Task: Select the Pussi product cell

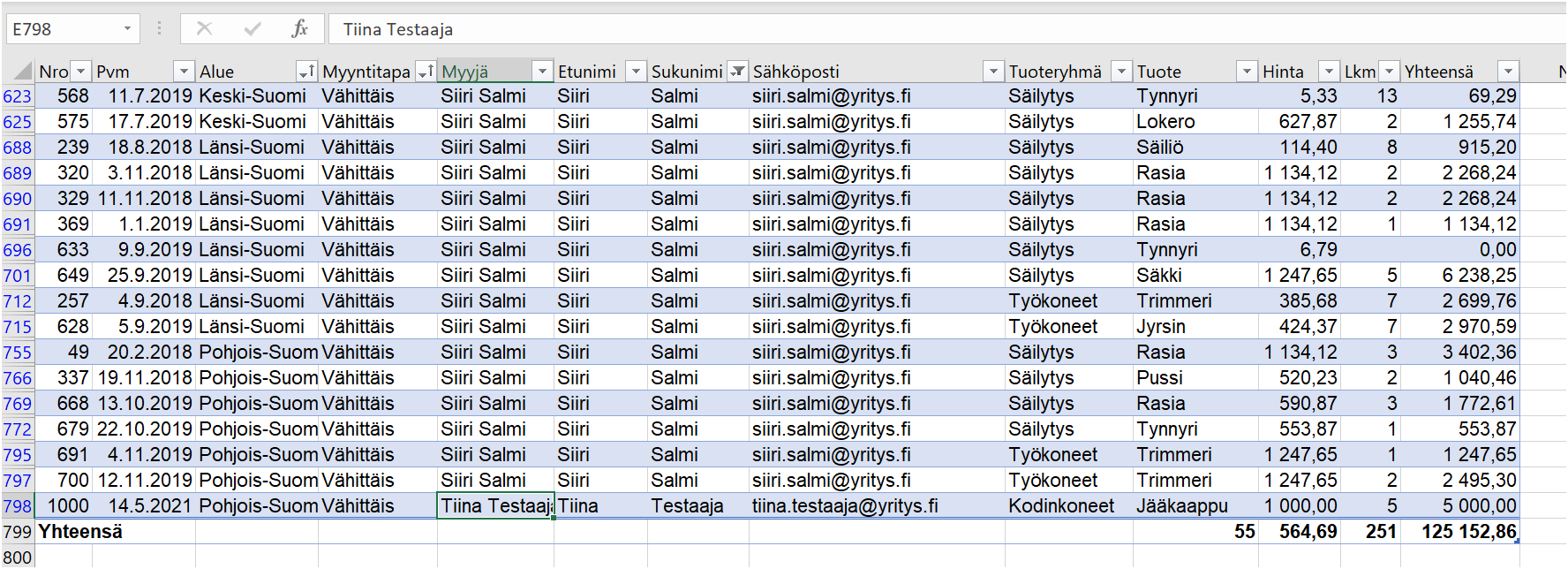Action: tap(1196, 378)
